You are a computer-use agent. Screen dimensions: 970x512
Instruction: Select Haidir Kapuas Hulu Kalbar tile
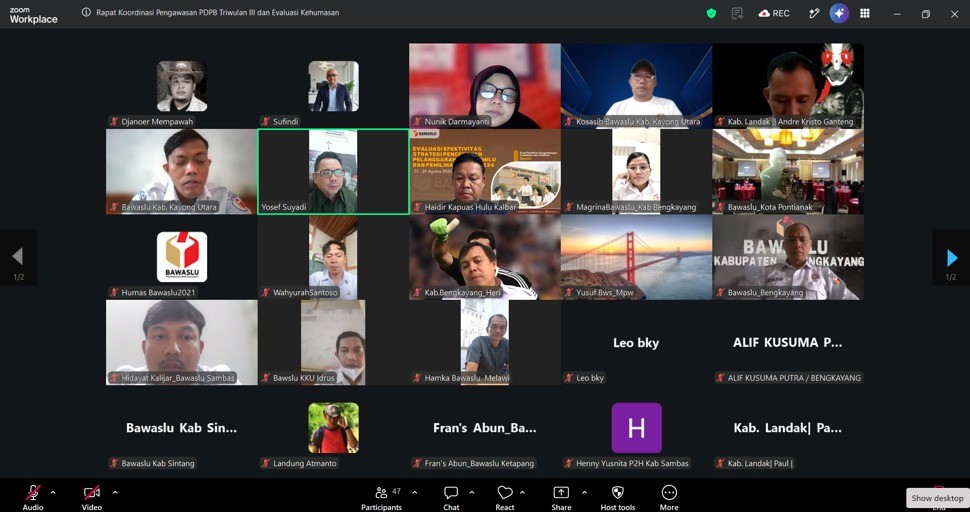(x=485, y=171)
